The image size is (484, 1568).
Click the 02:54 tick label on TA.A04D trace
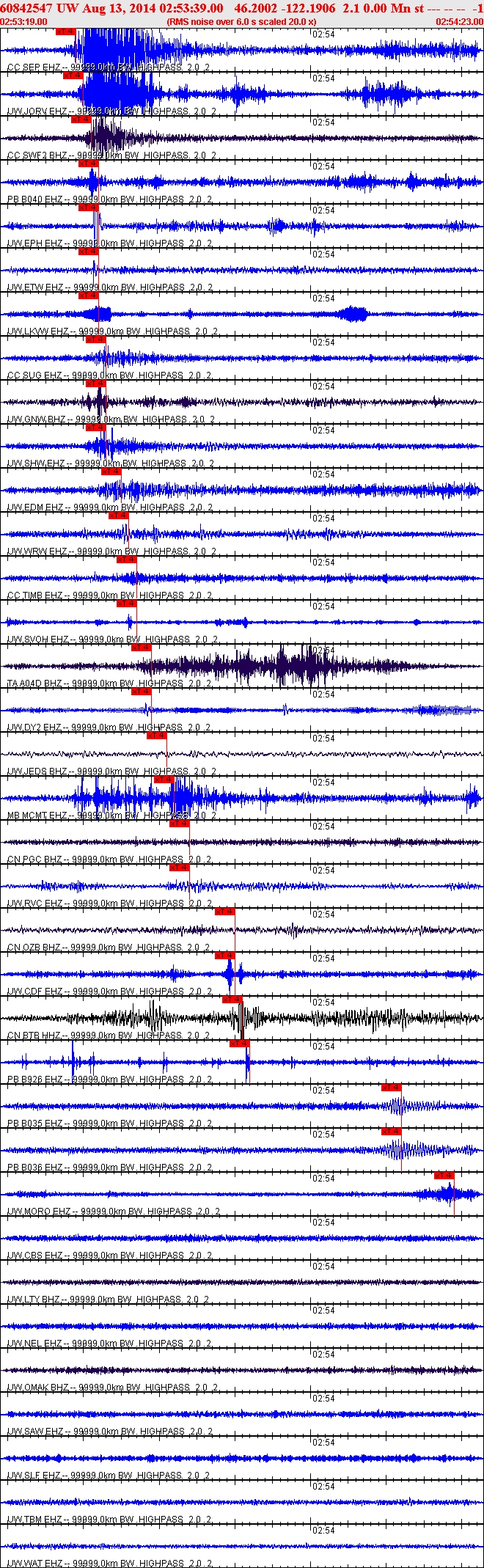point(323,651)
